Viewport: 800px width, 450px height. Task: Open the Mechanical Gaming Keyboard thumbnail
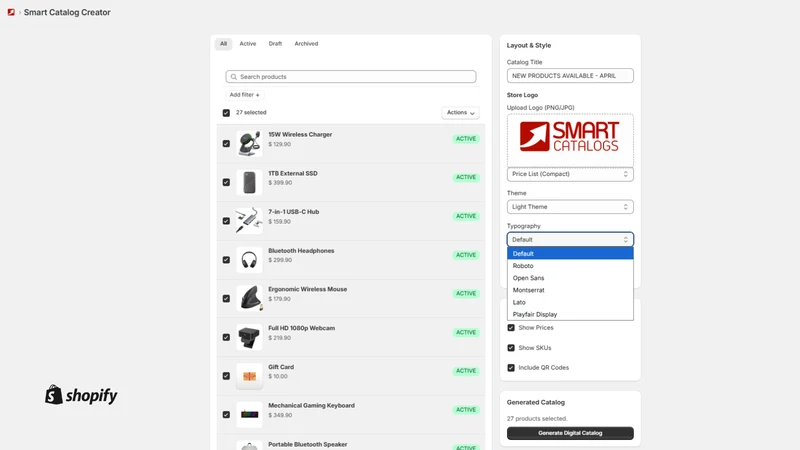(x=249, y=415)
